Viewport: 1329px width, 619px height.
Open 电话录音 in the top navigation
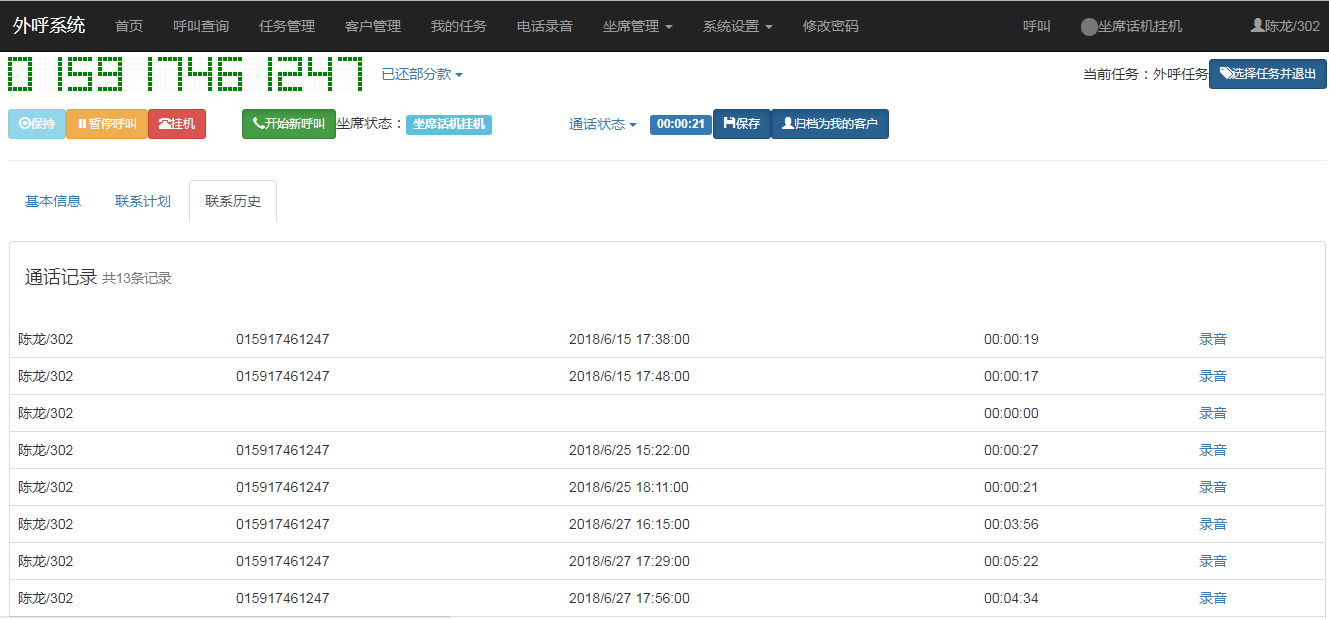[x=545, y=26]
